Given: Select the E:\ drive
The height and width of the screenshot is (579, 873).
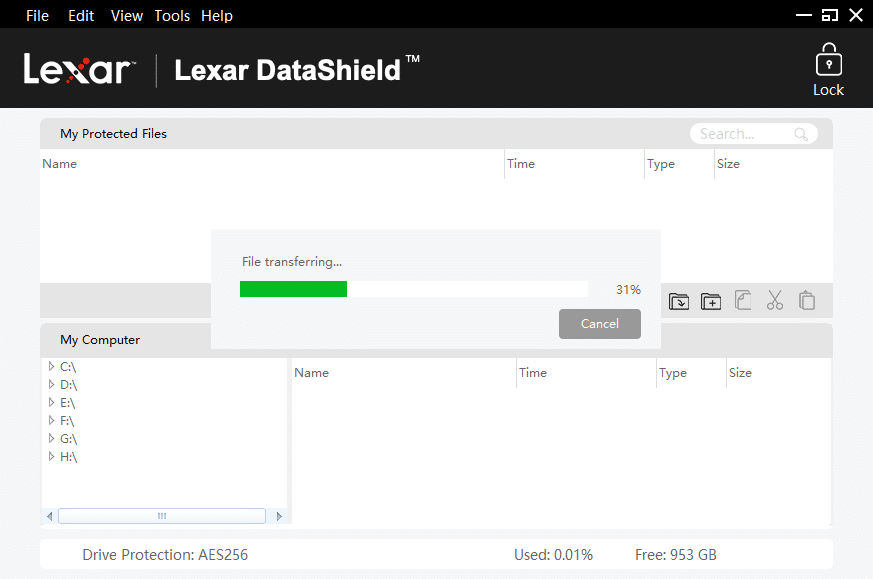Looking at the screenshot, I should [x=68, y=403].
